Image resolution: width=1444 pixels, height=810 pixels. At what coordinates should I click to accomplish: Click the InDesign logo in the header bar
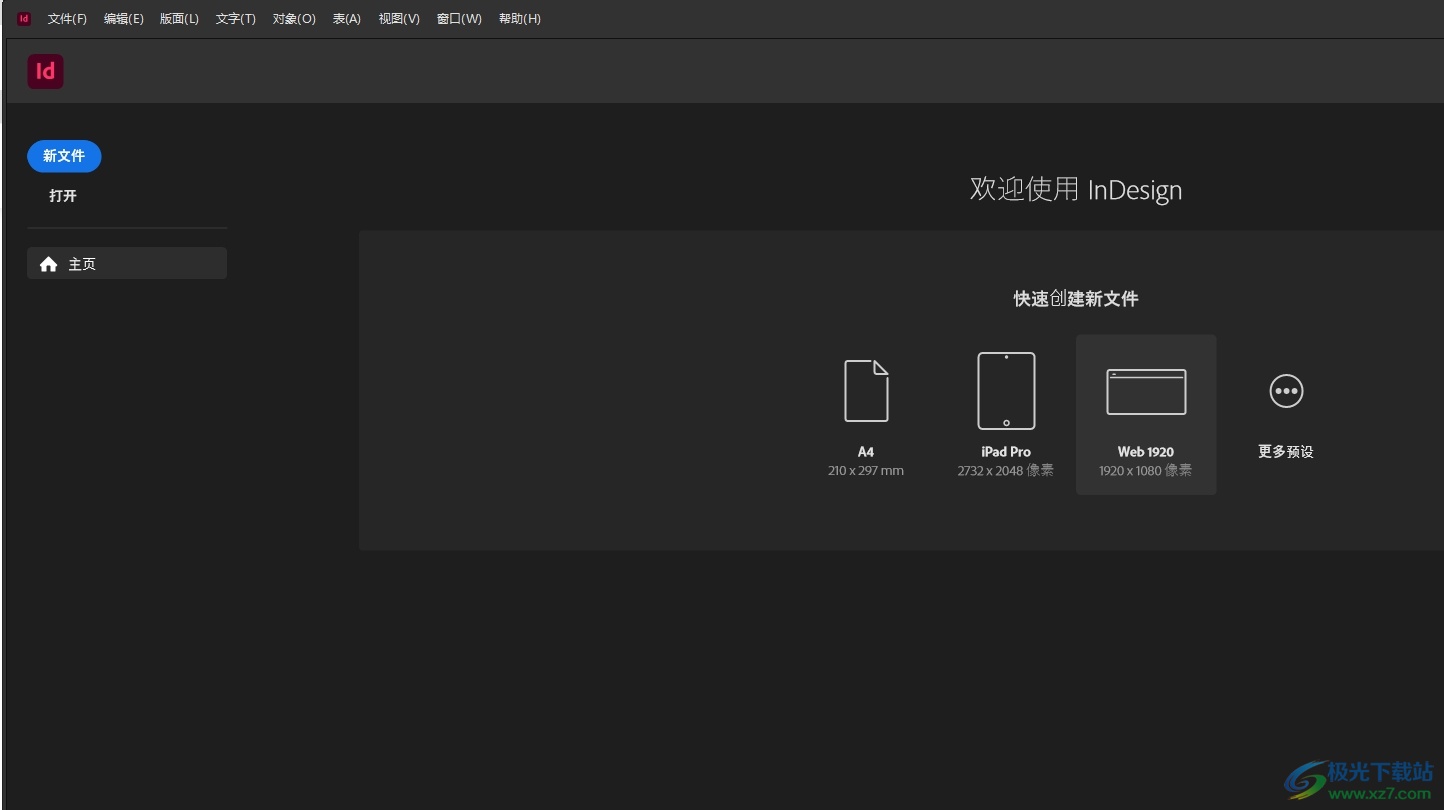45,71
